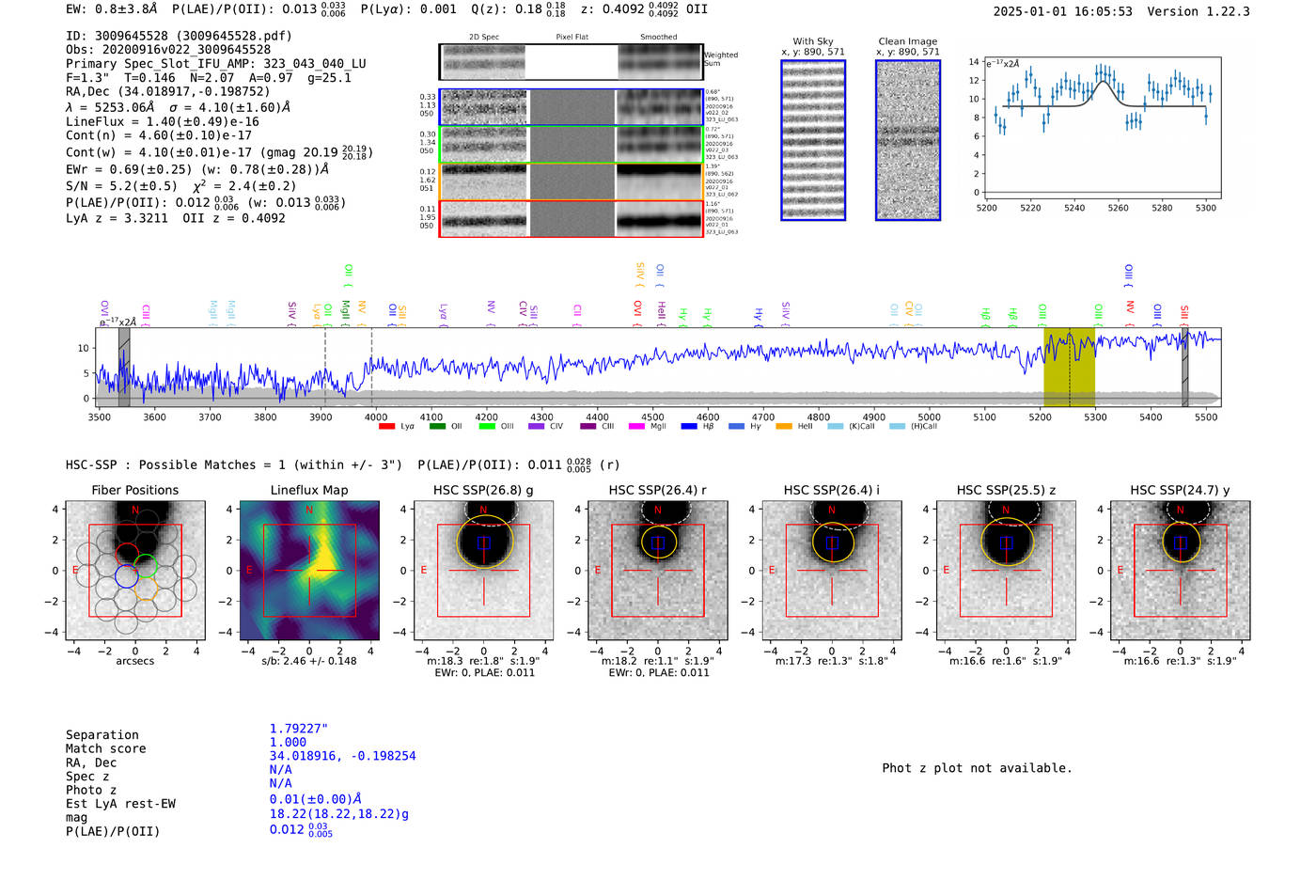
Task: Click the magenta MgII legend swatch
Action: 636,427
